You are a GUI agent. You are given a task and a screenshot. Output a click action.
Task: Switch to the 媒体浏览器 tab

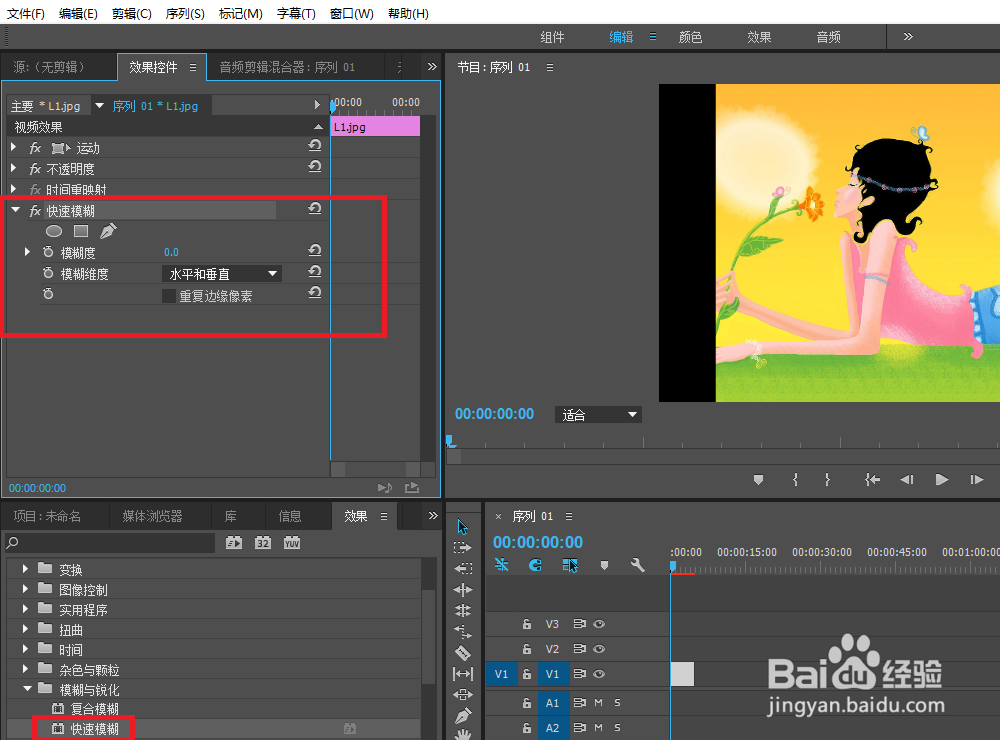[152, 516]
